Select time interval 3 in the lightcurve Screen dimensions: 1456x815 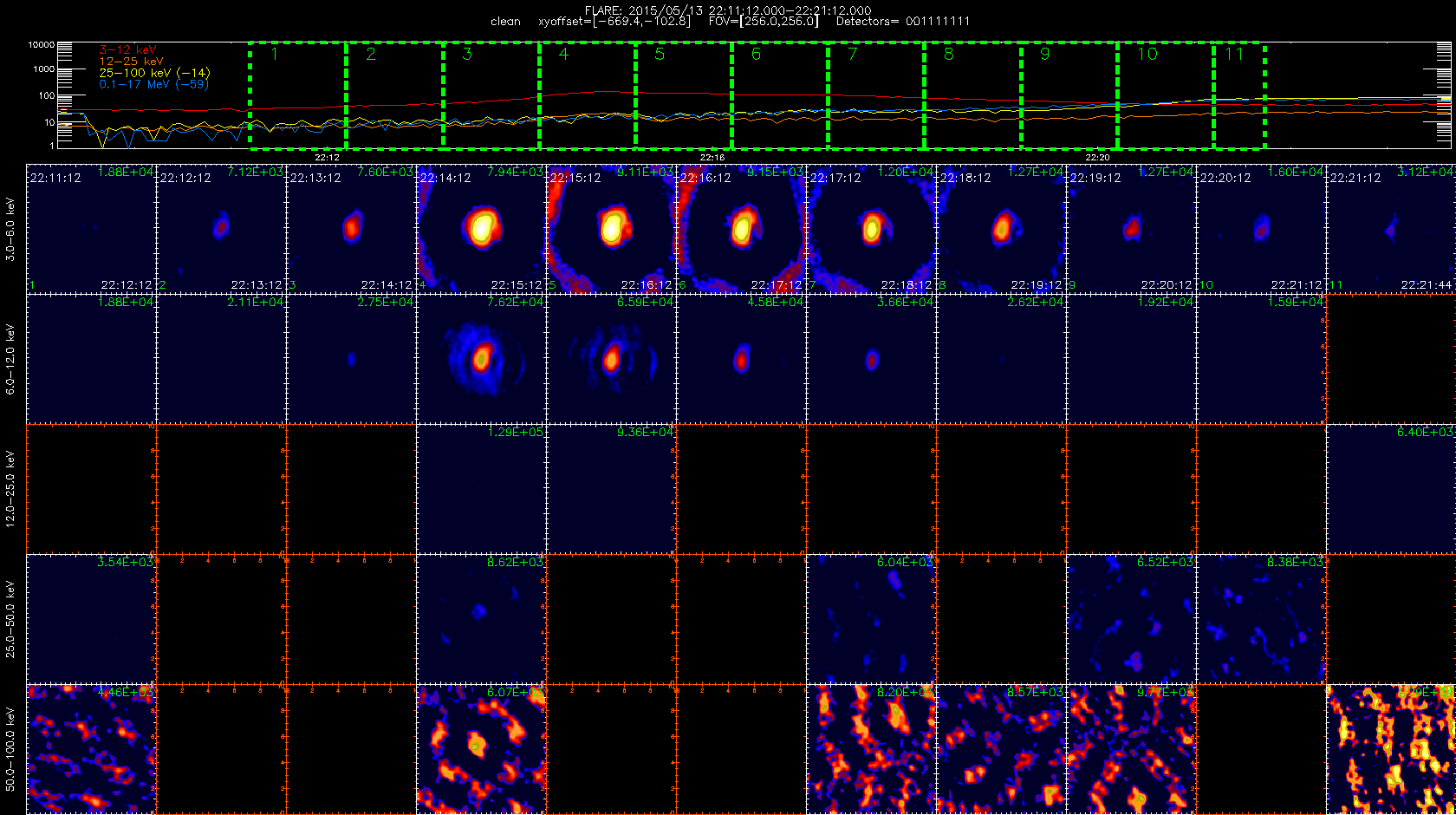click(491, 95)
